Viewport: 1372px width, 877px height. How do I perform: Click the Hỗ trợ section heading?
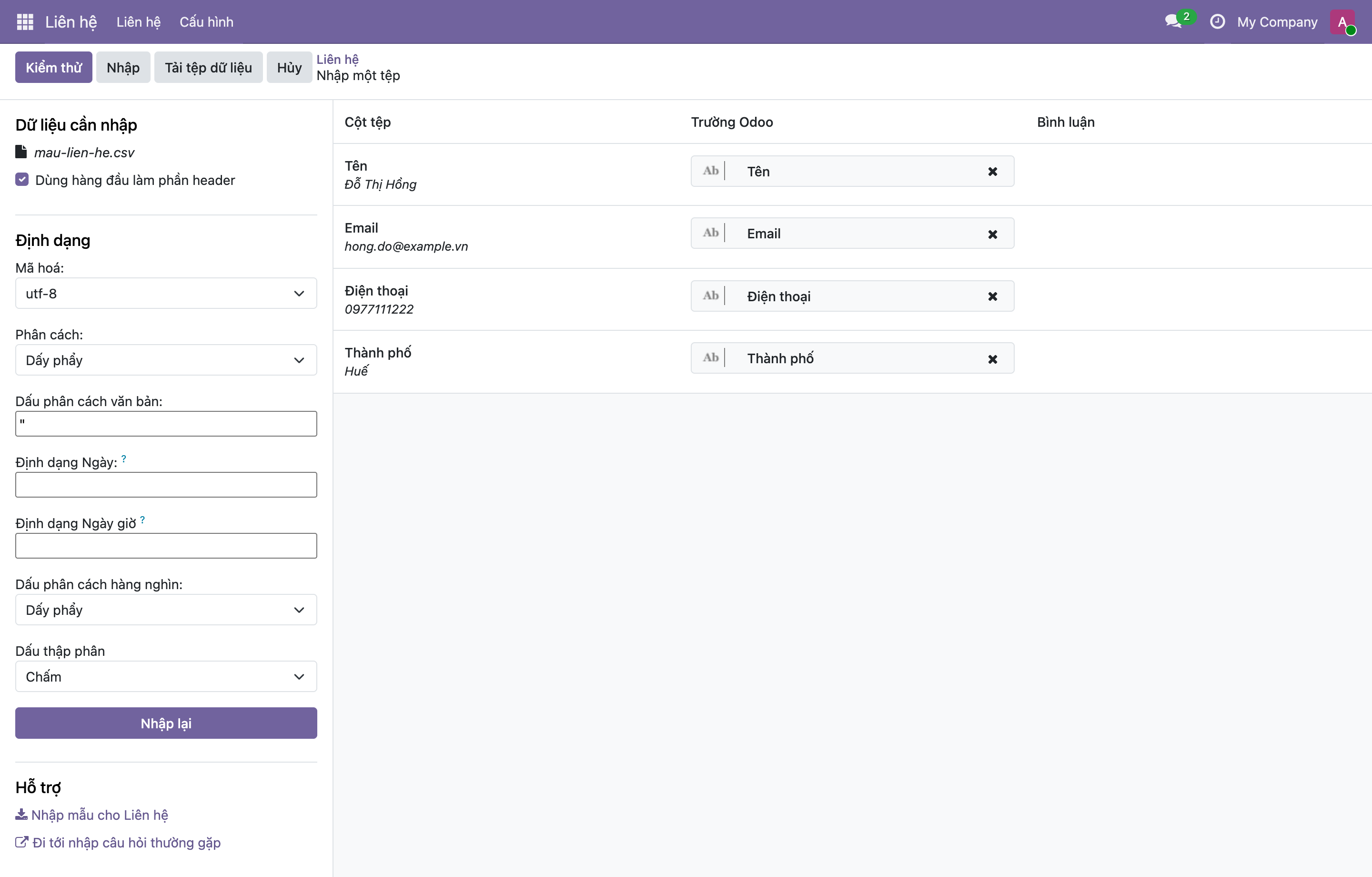pyautogui.click(x=38, y=787)
